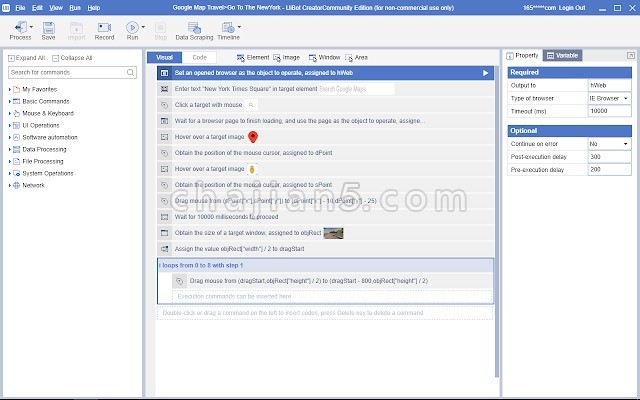Run the flow with Run icon

click(132, 31)
